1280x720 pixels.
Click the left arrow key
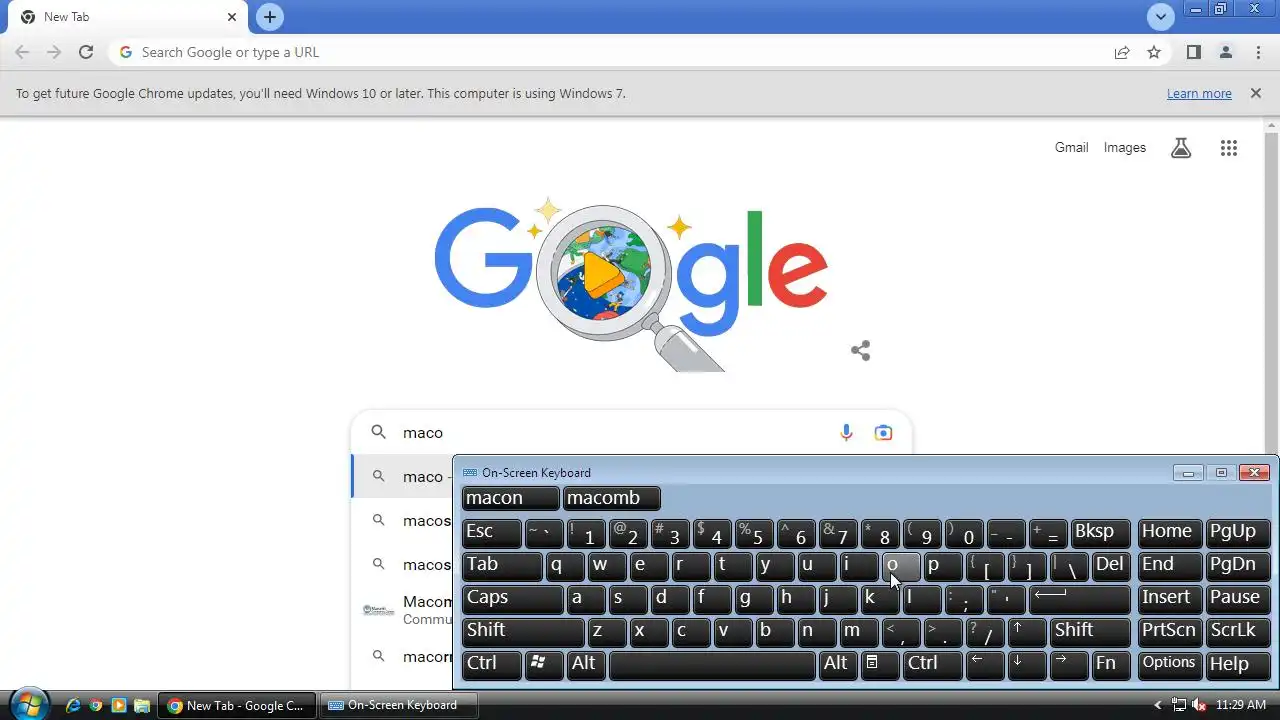(985, 665)
